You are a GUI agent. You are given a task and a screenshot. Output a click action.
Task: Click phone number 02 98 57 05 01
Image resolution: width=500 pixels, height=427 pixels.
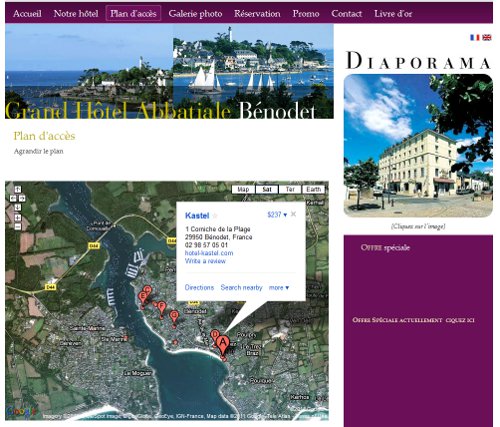click(x=206, y=245)
